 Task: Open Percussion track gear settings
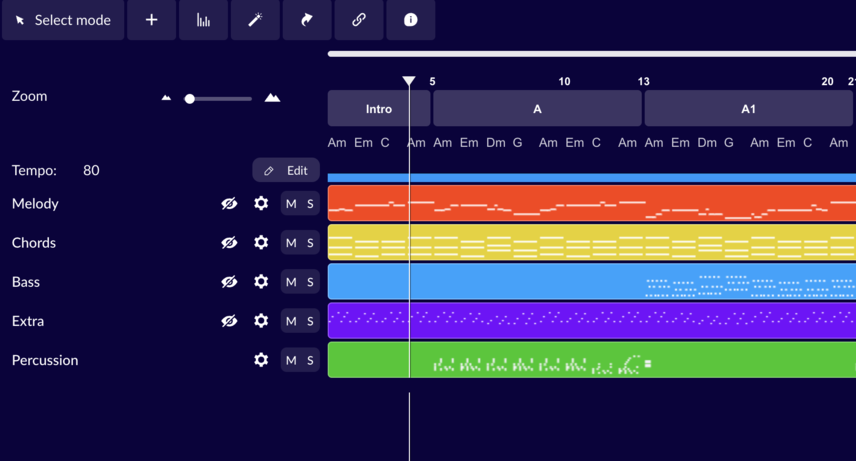coord(261,360)
